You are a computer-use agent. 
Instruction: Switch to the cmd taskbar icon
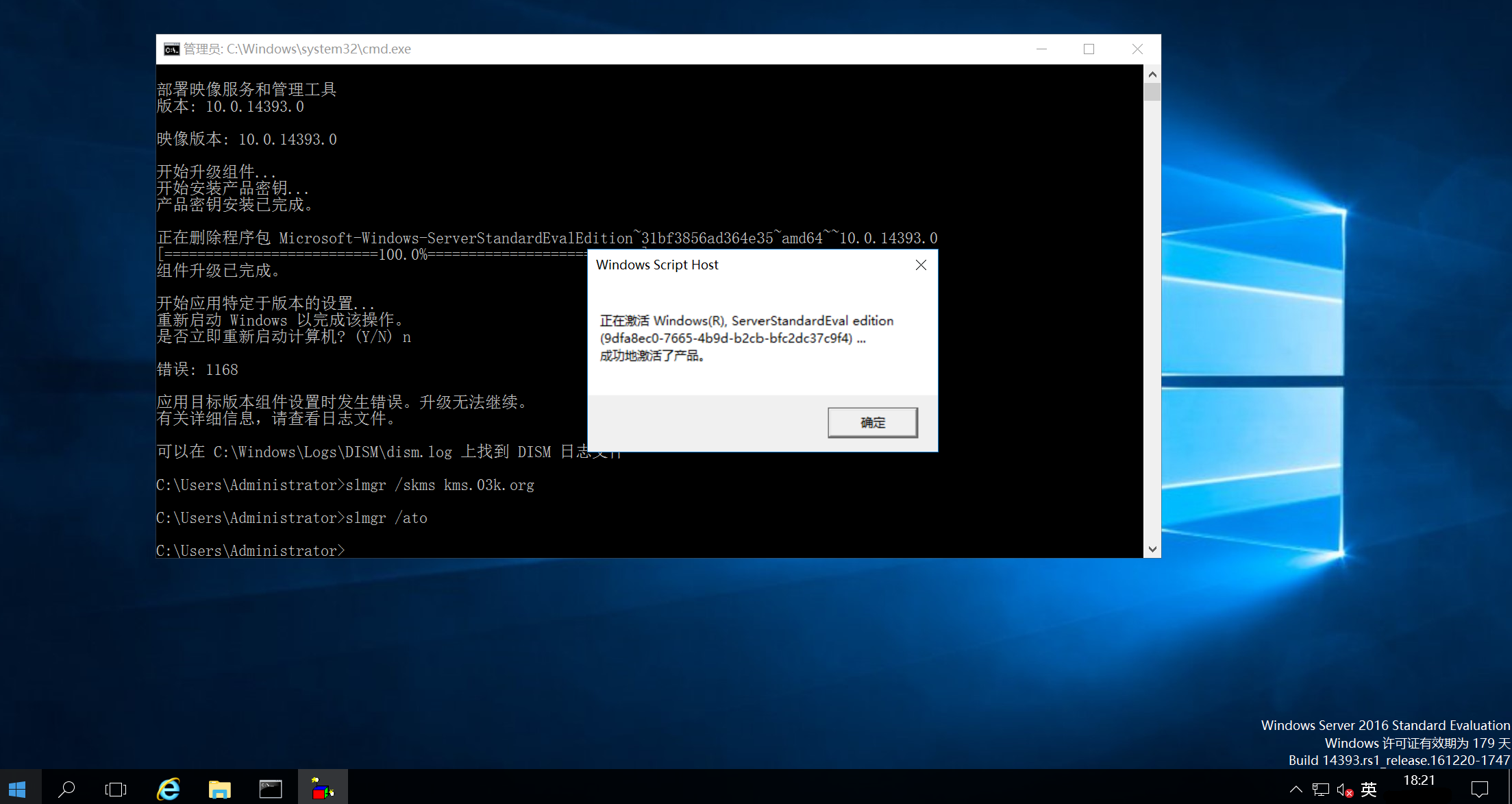click(271, 789)
